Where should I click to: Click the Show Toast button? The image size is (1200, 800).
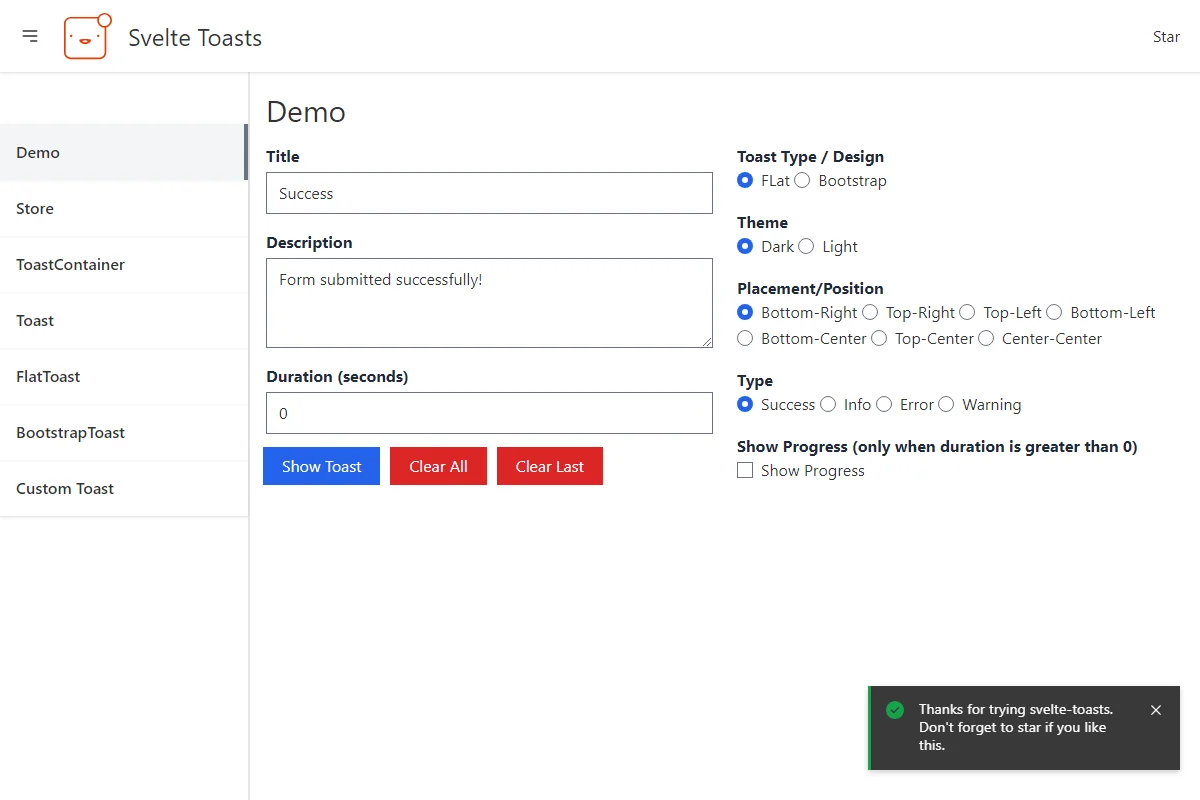tap(321, 466)
